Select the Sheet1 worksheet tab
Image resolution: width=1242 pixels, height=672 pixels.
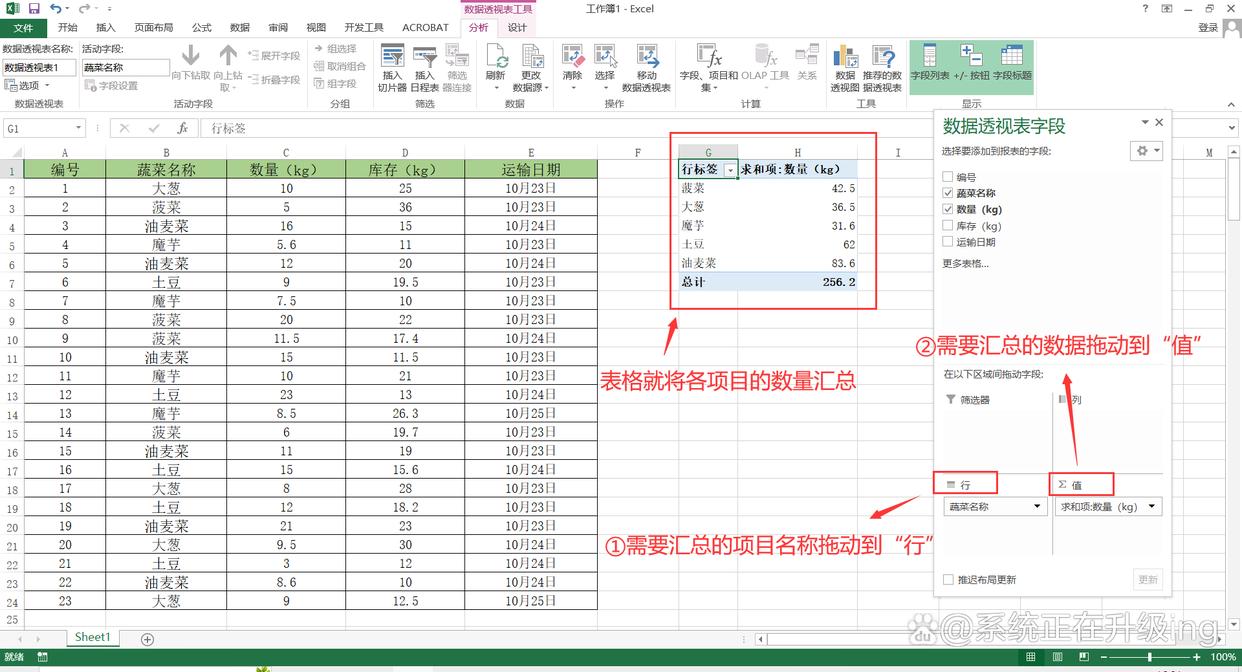(92, 638)
